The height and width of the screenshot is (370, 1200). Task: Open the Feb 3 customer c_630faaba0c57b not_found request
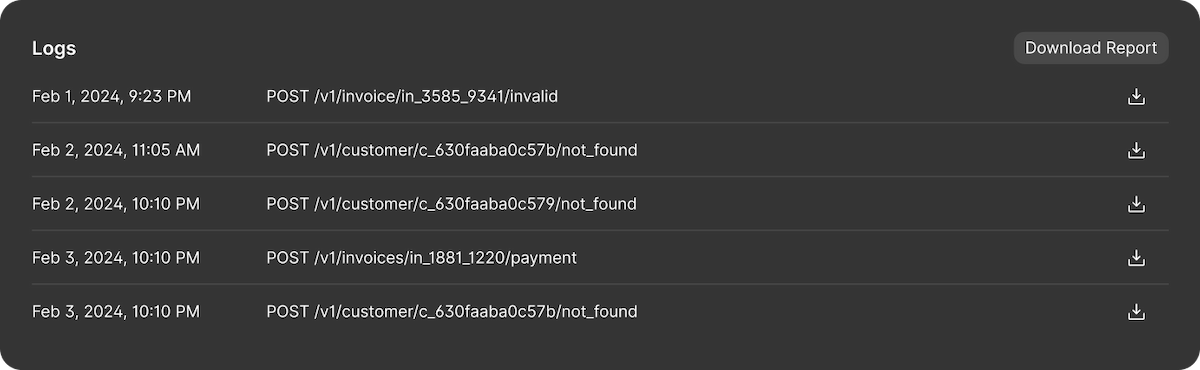pyautogui.click(x=452, y=313)
